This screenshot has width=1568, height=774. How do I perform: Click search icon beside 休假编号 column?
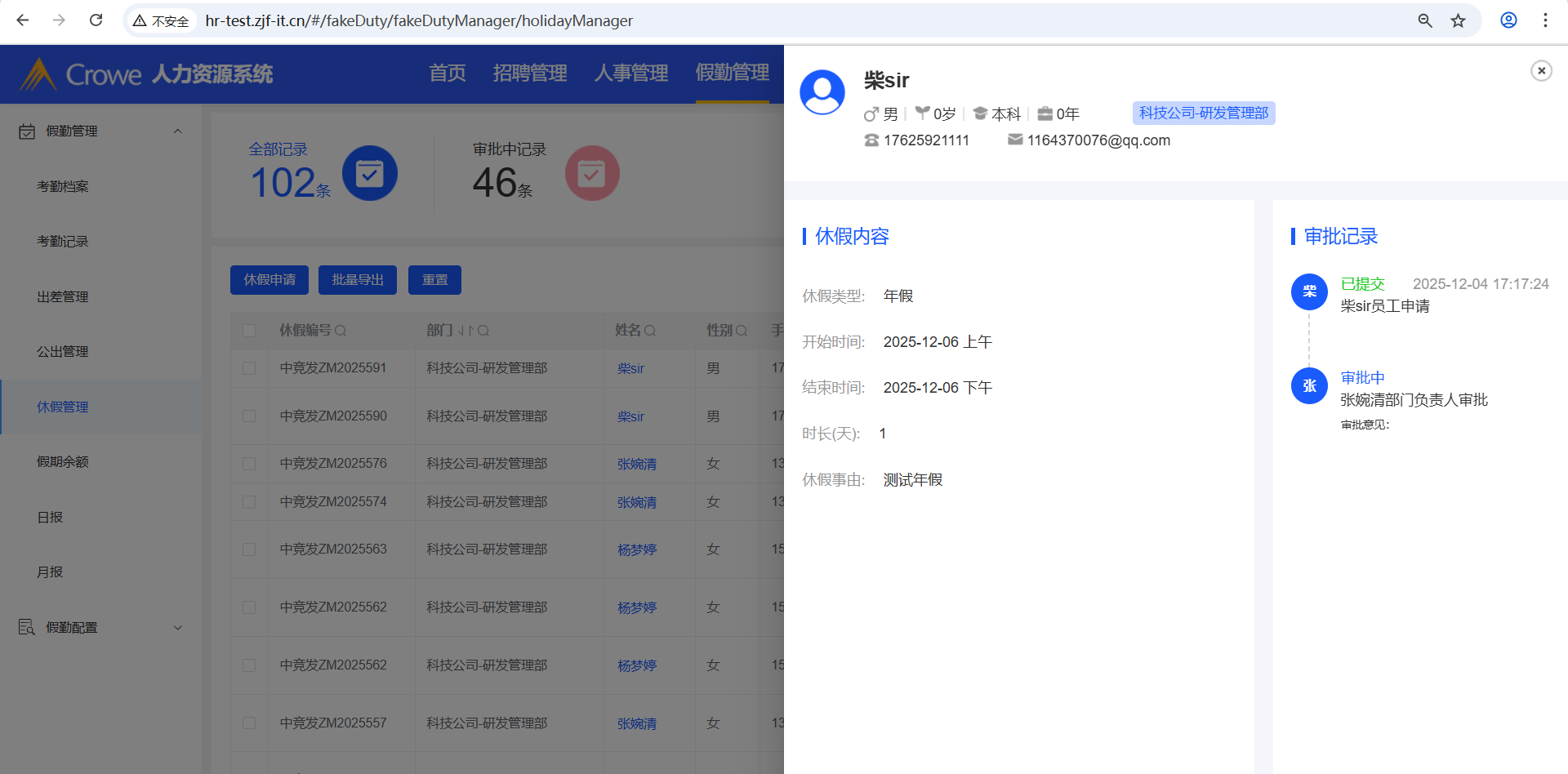coord(341,331)
